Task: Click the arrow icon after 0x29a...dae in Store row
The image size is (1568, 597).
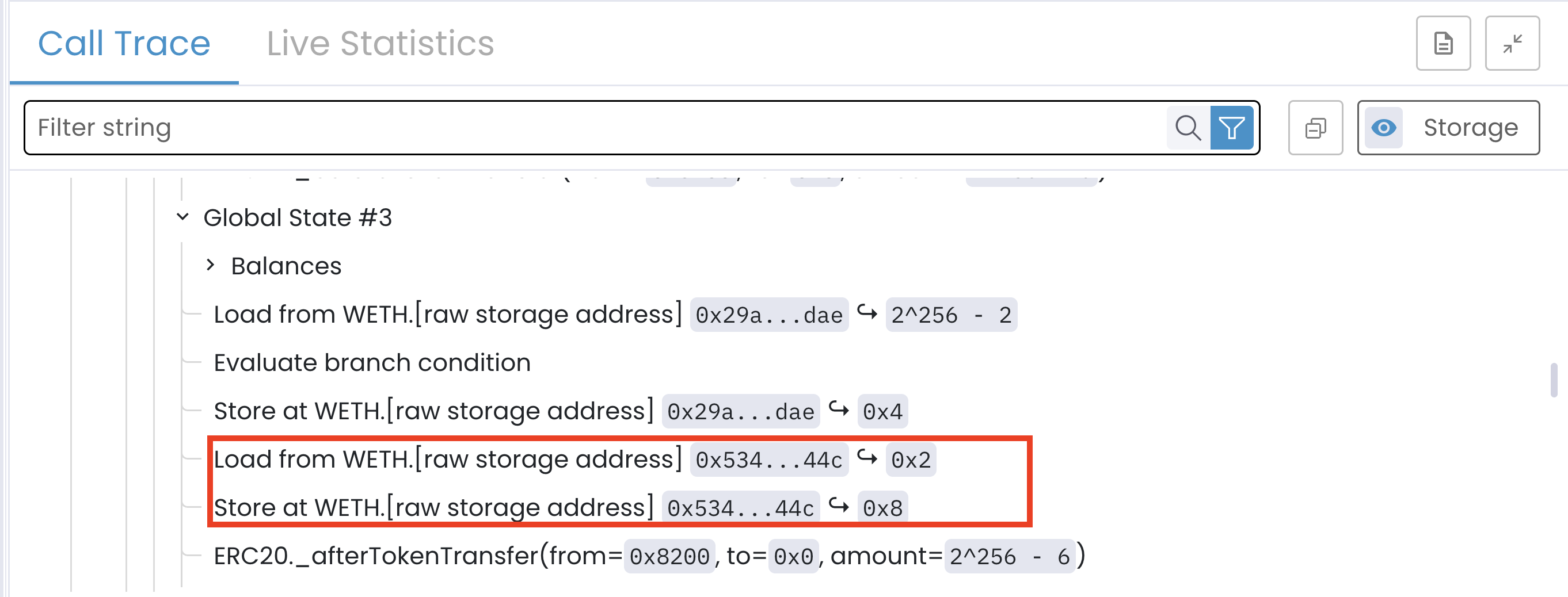Action: 839,409
